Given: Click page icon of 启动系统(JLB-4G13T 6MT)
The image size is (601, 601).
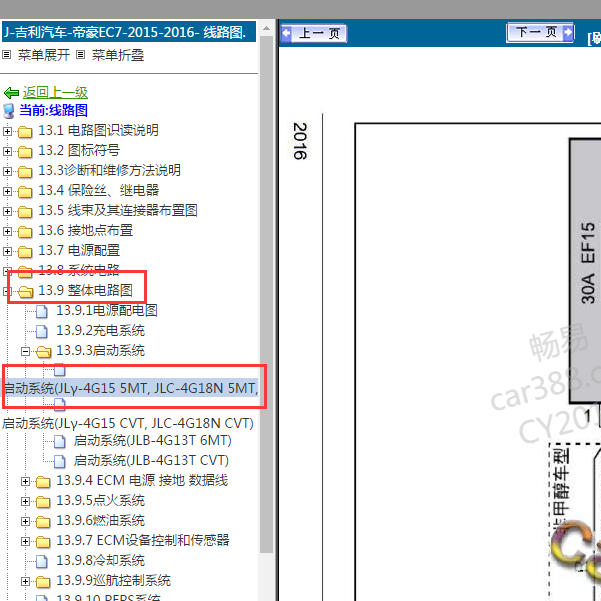Looking at the screenshot, I should pyautogui.click(x=60, y=441).
